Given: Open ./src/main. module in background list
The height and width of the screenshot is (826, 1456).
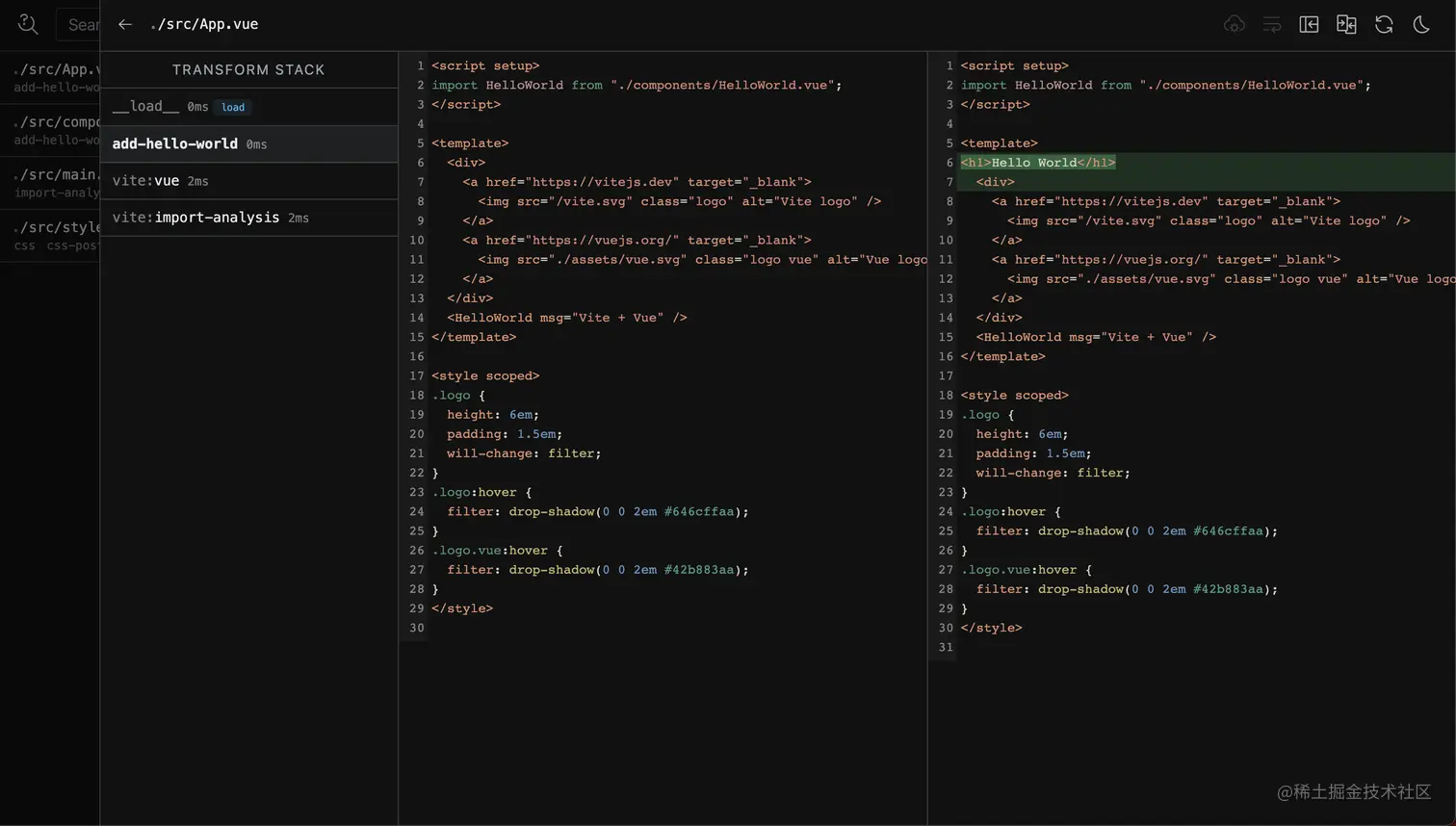Looking at the screenshot, I should click(x=50, y=183).
